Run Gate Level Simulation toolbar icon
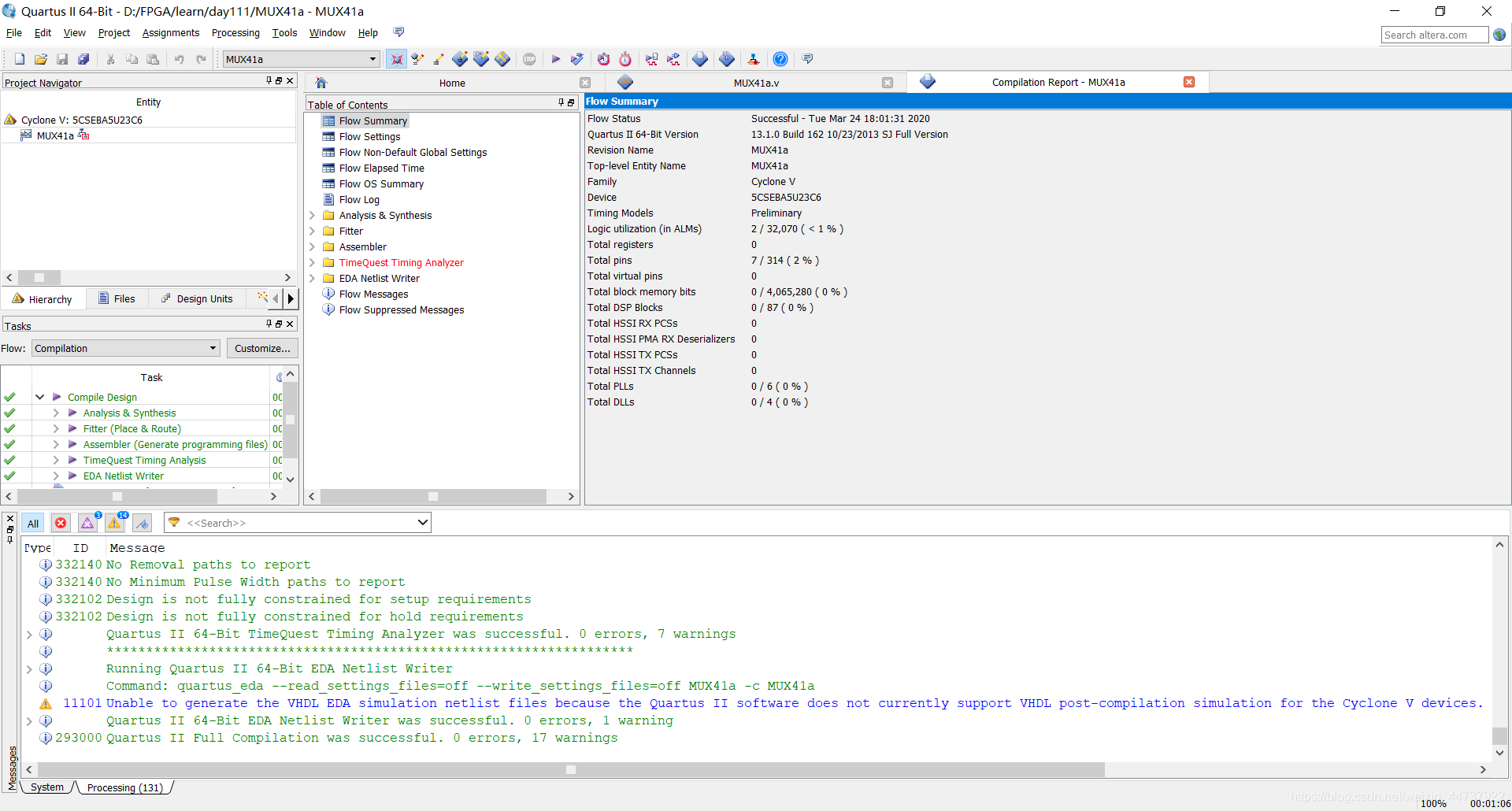This screenshot has width=1512, height=811. click(x=673, y=59)
